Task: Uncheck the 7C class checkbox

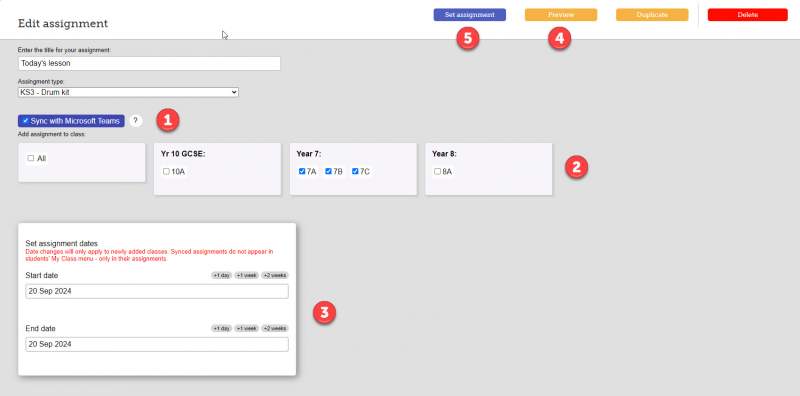Action: 355,171
